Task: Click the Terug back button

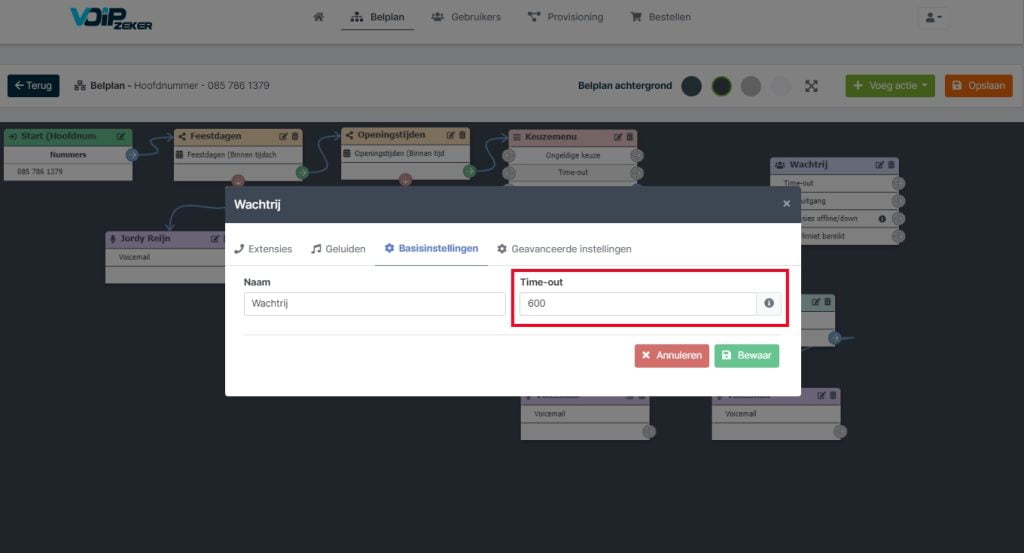Action: click(x=33, y=86)
